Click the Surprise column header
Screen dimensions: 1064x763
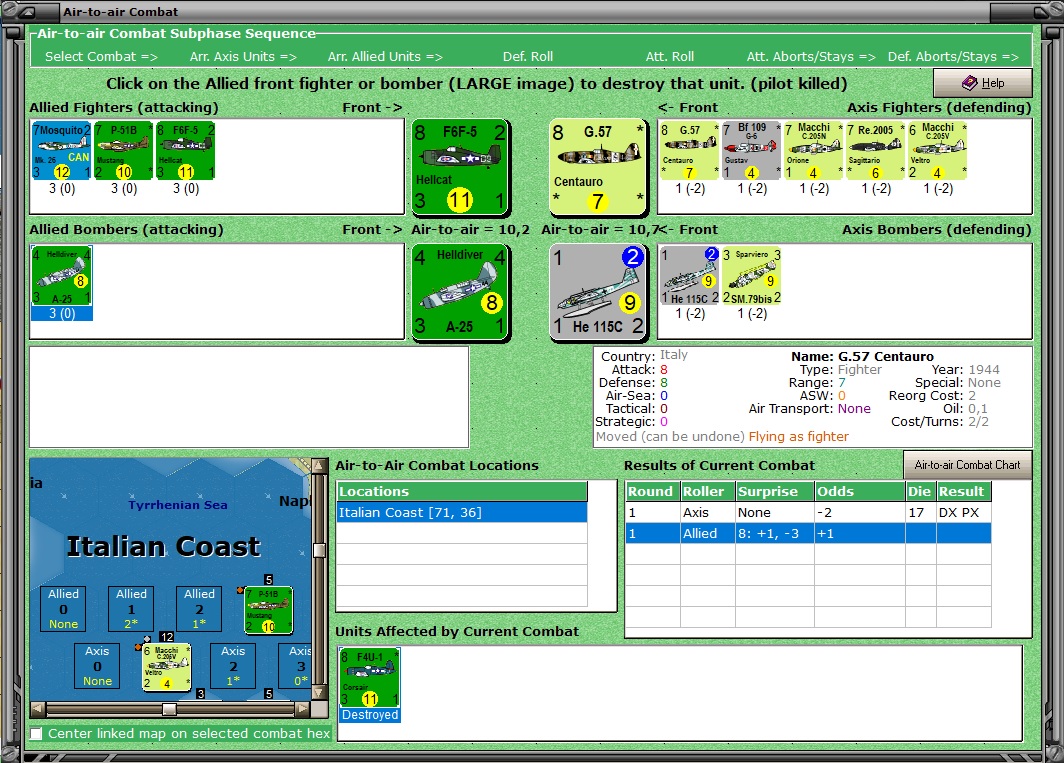coord(774,491)
